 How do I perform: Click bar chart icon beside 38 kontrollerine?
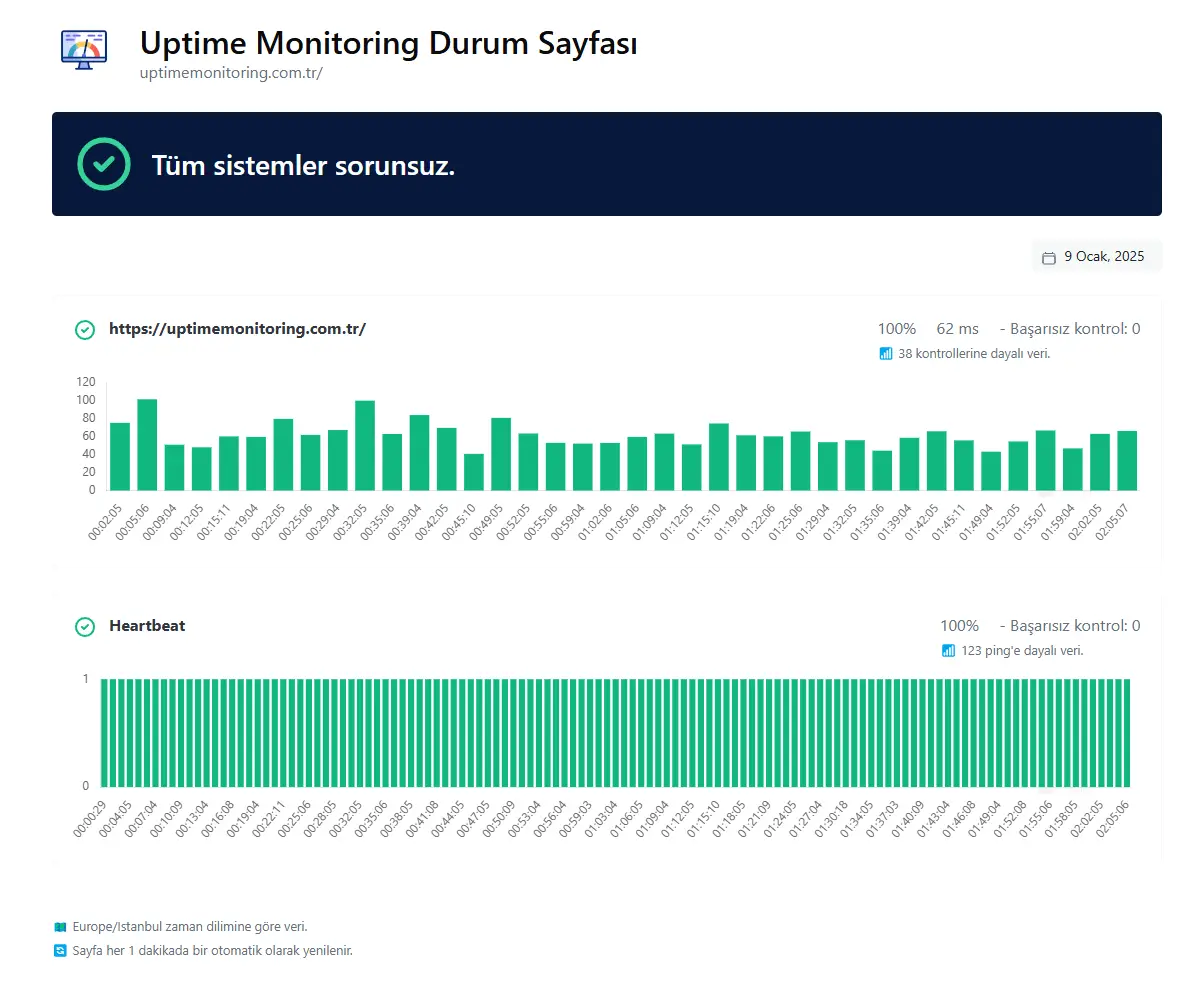pos(885,353)
